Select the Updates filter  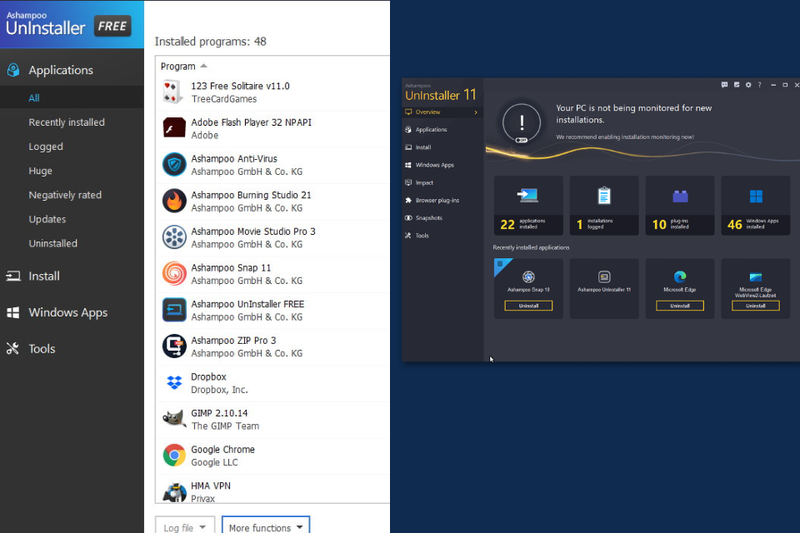point(47,219)
